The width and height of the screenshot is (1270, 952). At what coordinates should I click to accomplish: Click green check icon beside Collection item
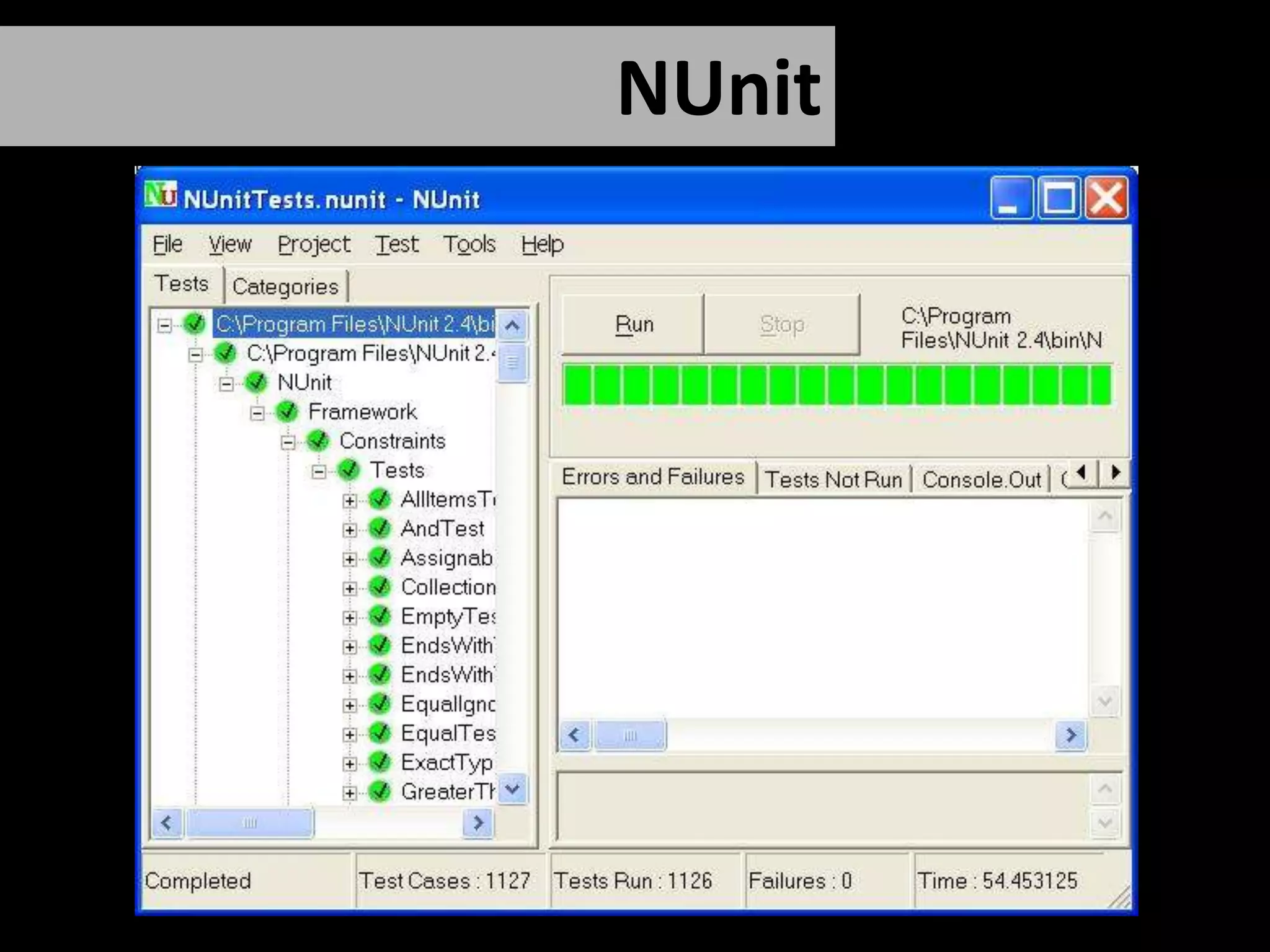pos(379,587)
